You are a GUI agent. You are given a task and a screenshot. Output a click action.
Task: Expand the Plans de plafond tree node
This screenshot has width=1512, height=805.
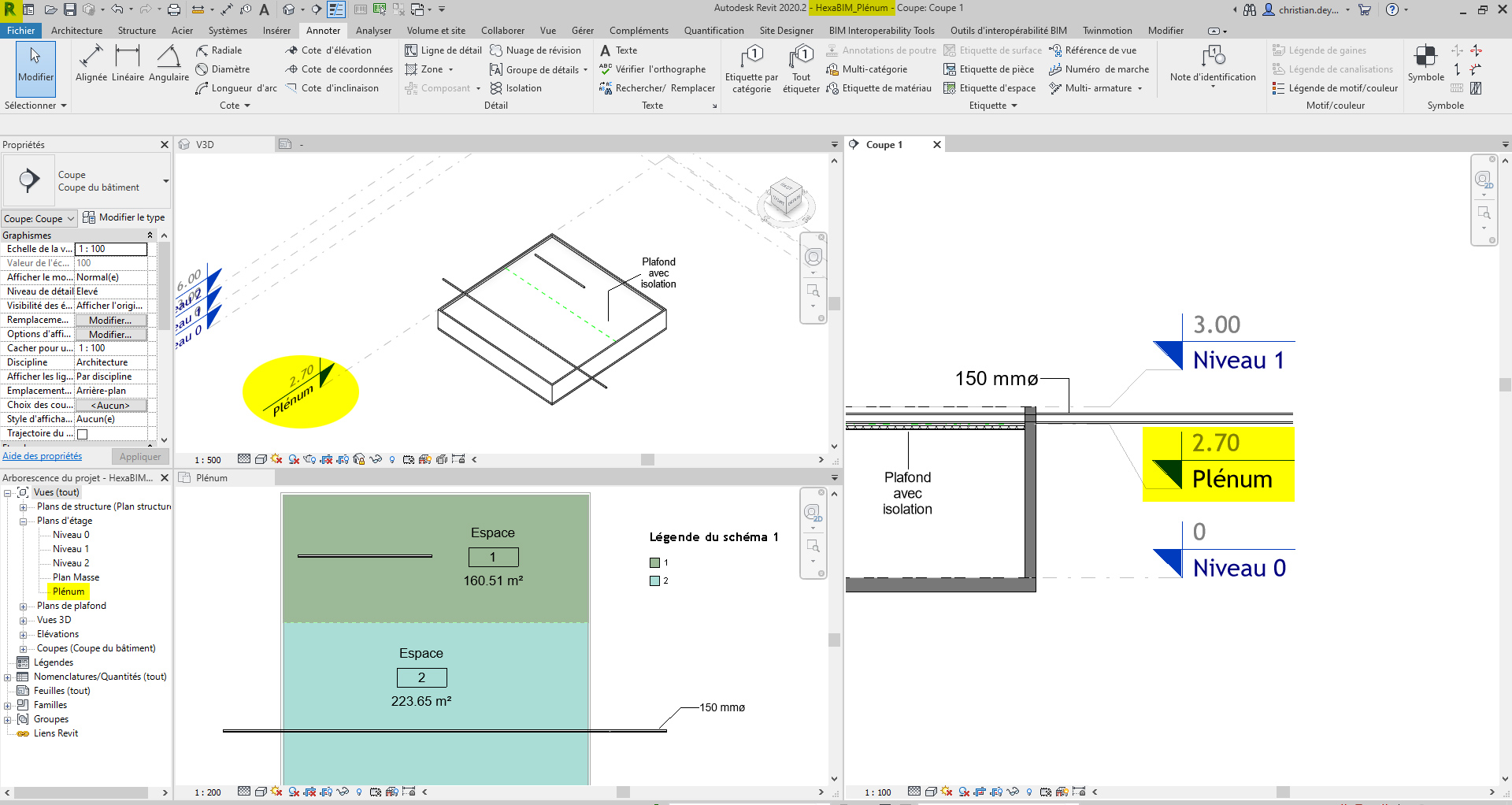[24, 607]
